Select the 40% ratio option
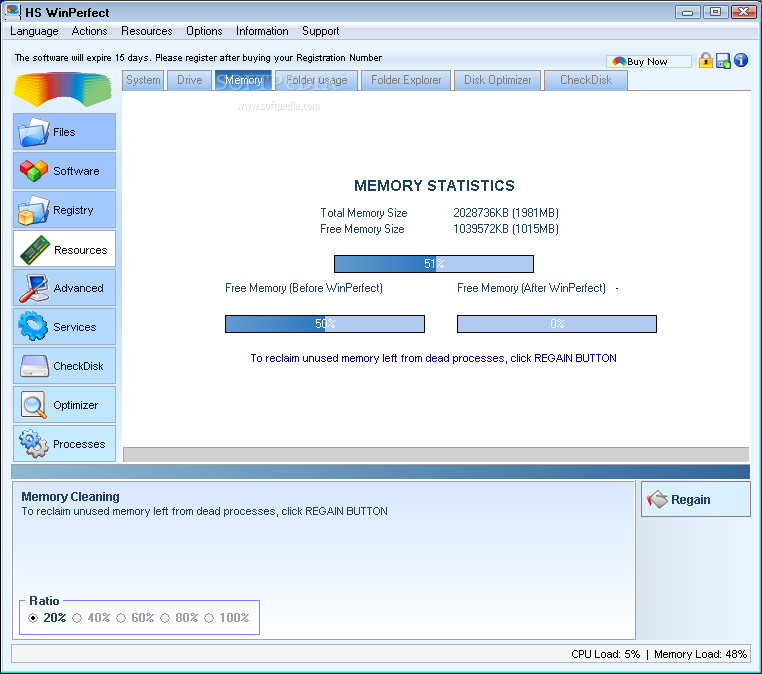The width and height of the screenshot is (762, 674). pos(77,618)
